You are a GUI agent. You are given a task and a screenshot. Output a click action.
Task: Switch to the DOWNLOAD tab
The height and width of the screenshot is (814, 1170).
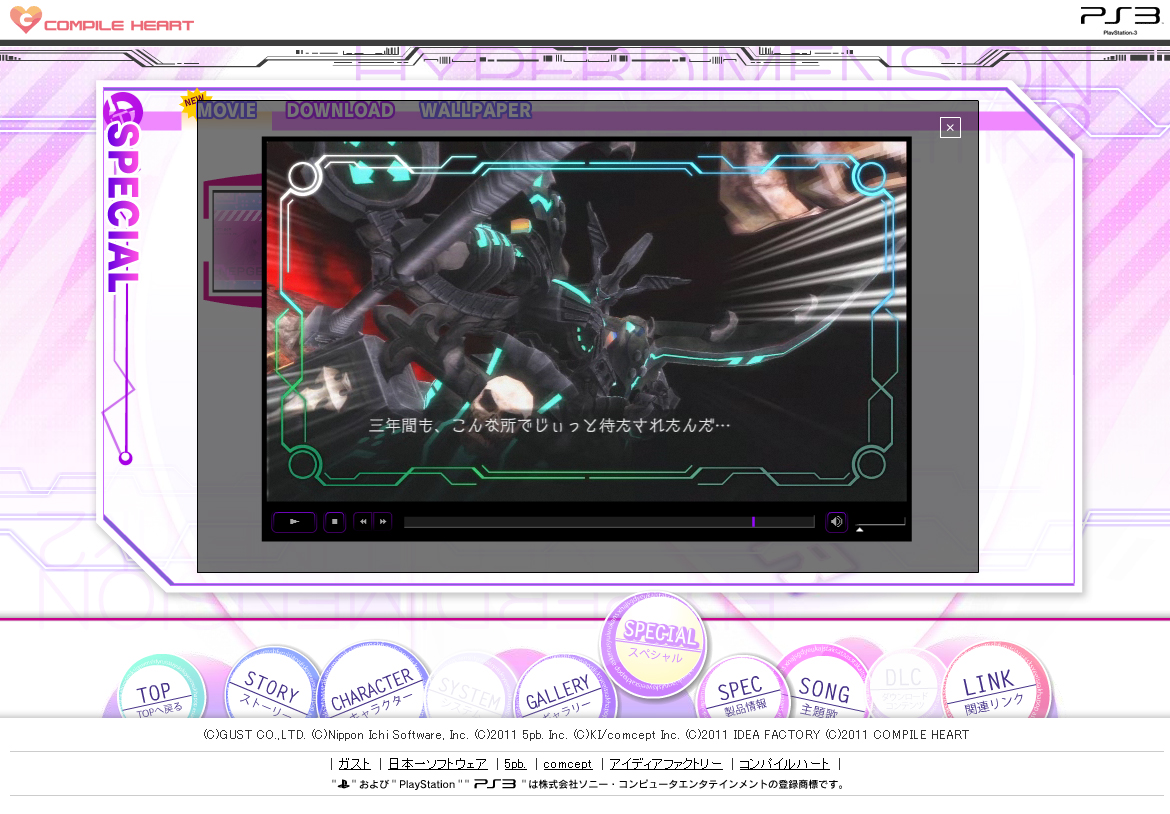pos(340,110)
